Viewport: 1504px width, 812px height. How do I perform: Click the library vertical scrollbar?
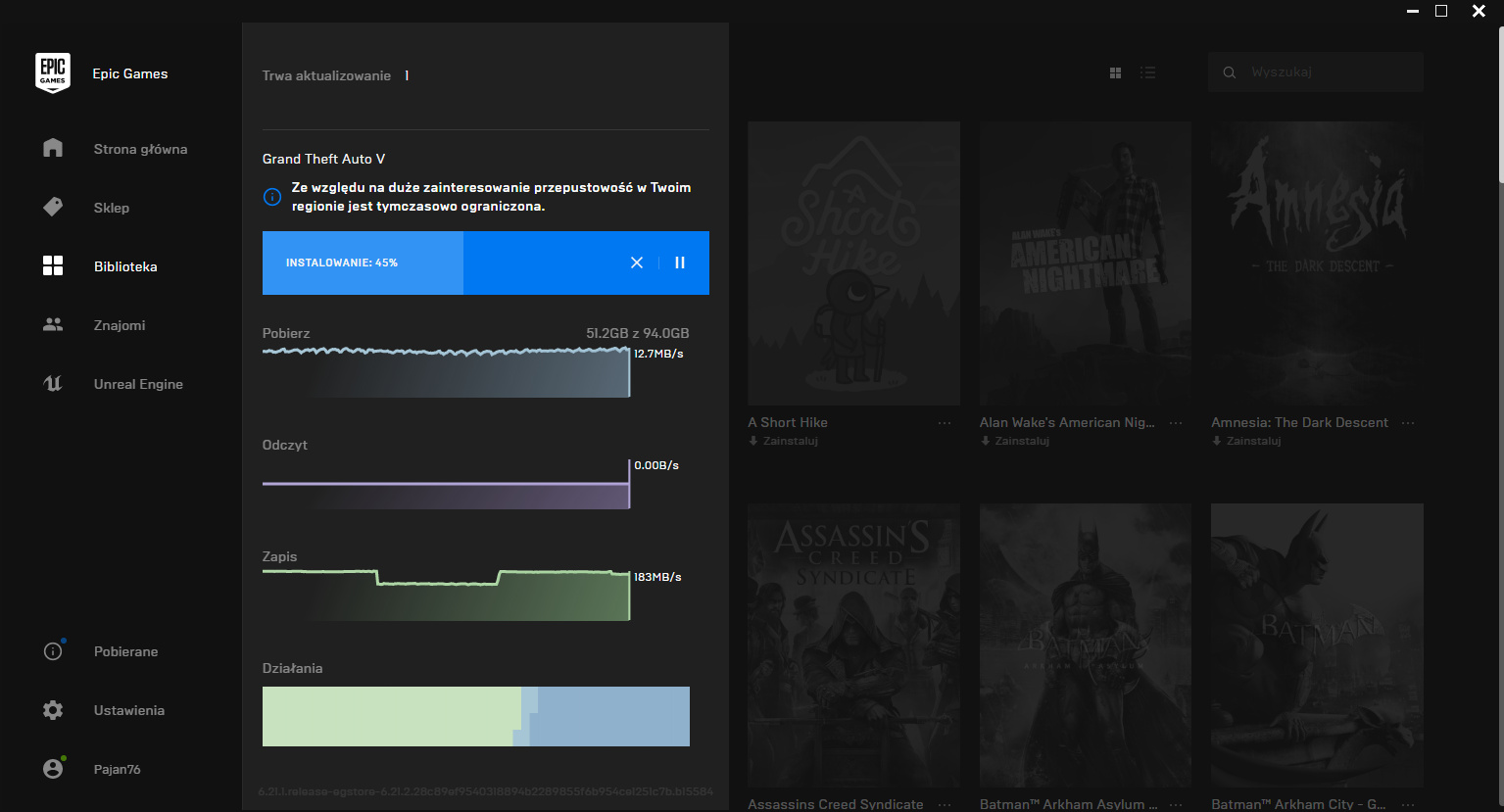coord(1500,104)
